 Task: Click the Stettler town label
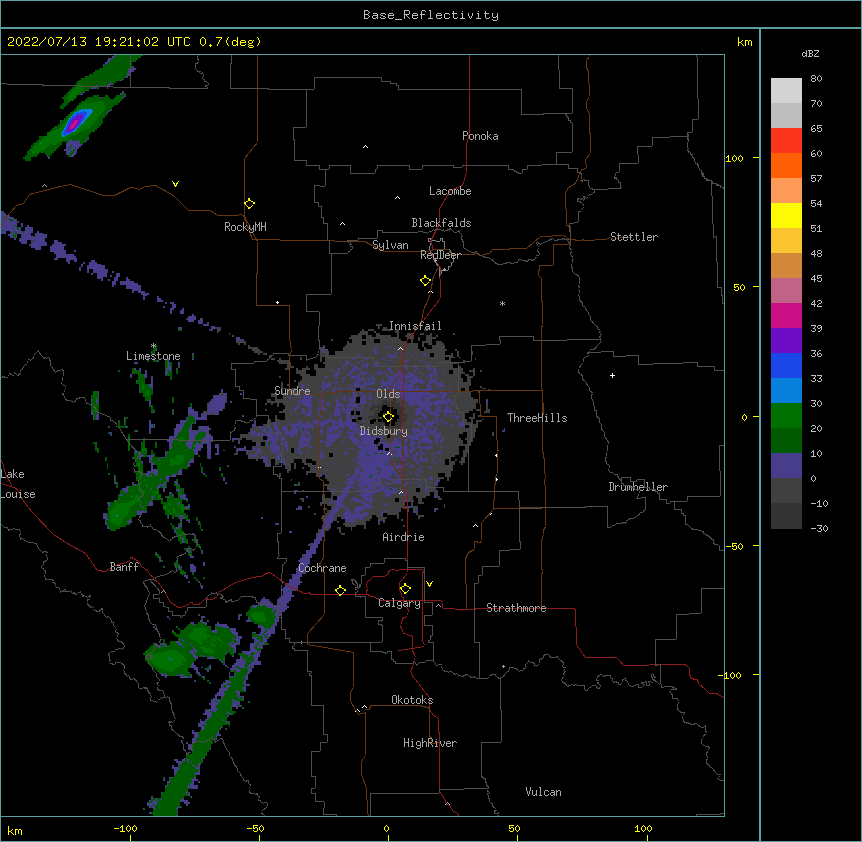pos(634,237)
